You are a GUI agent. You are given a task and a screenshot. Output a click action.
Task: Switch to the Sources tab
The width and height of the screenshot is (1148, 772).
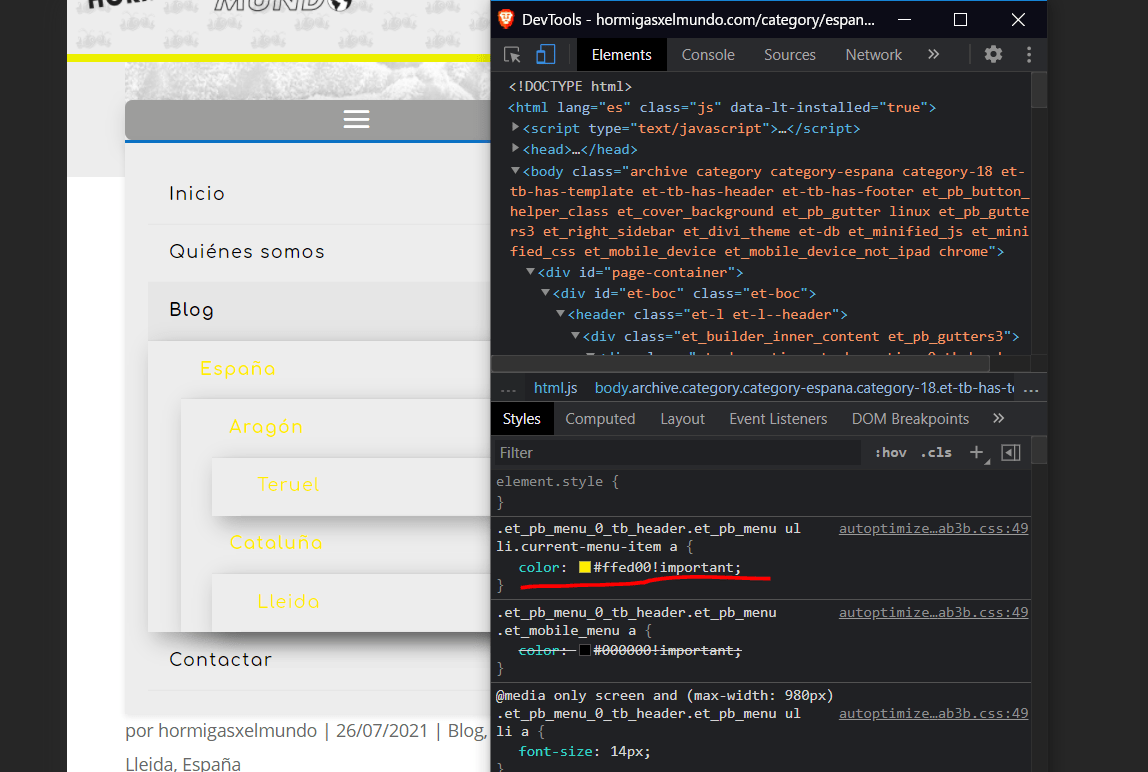[789, 55]
